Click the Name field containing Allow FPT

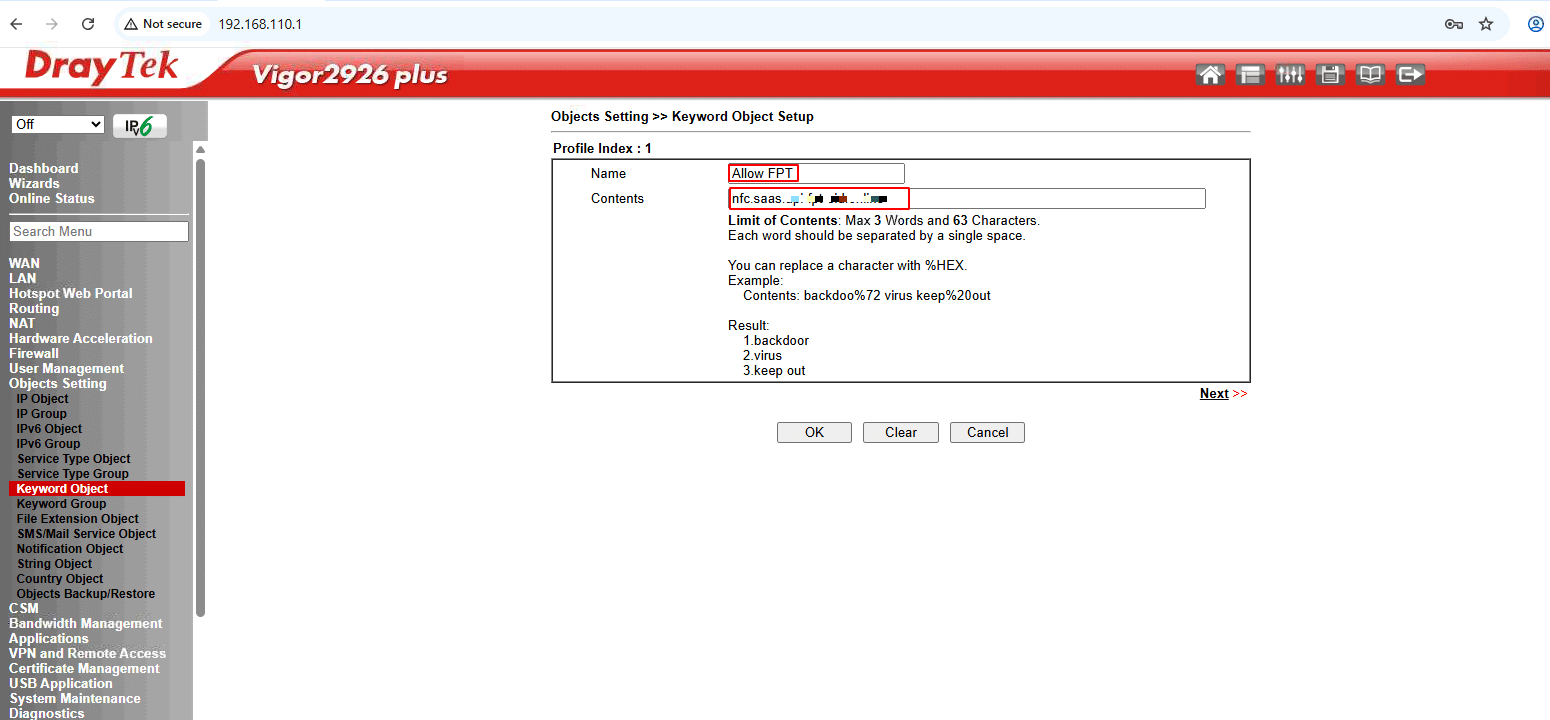(x=816, y=173)
